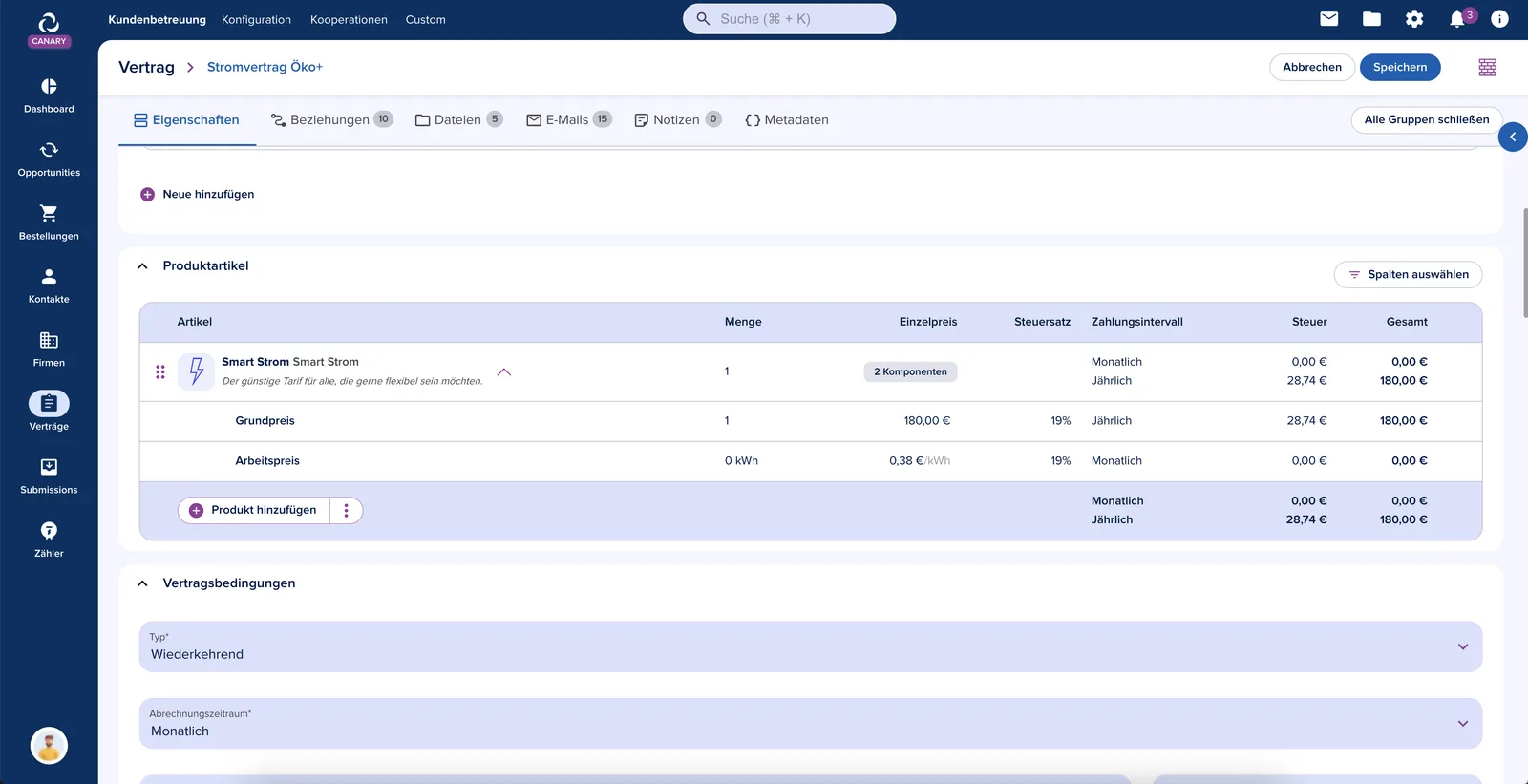Viewport: 1528px width, 784px height.
Task: Click the blue side panel arrow
Action: pos(1513,137)
